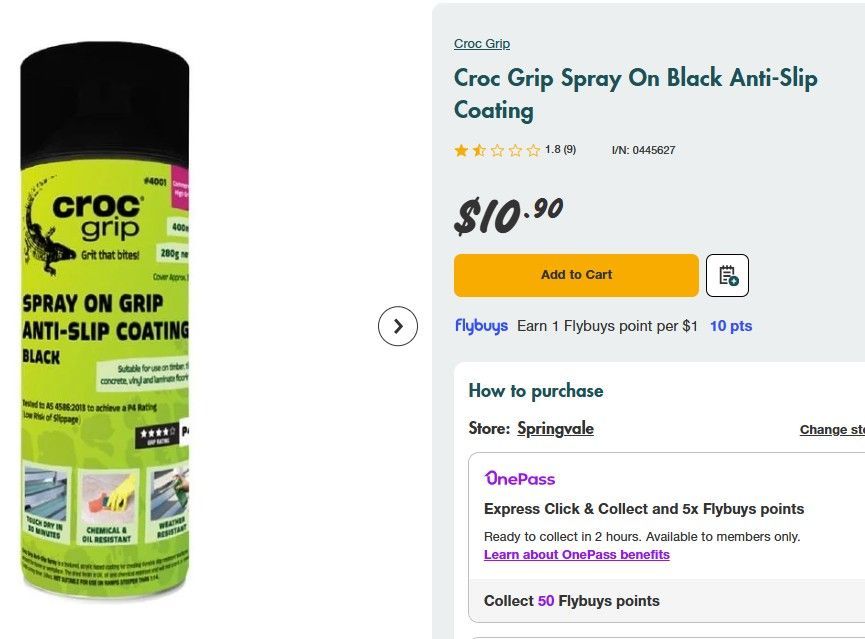
Task: Open Learn about OnePass benefits link
Action: (x=576, y=555)
